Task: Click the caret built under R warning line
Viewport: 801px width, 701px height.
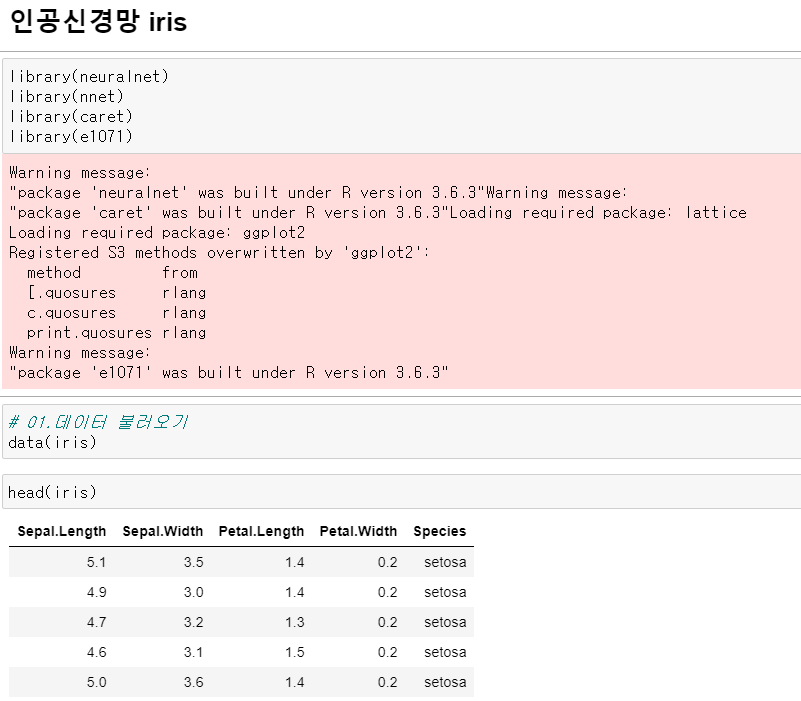Action: (x=228, y=213)
